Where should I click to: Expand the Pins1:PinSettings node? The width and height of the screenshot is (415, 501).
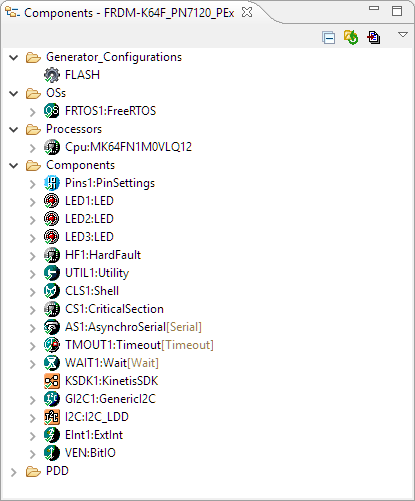[x=32, y=184]
